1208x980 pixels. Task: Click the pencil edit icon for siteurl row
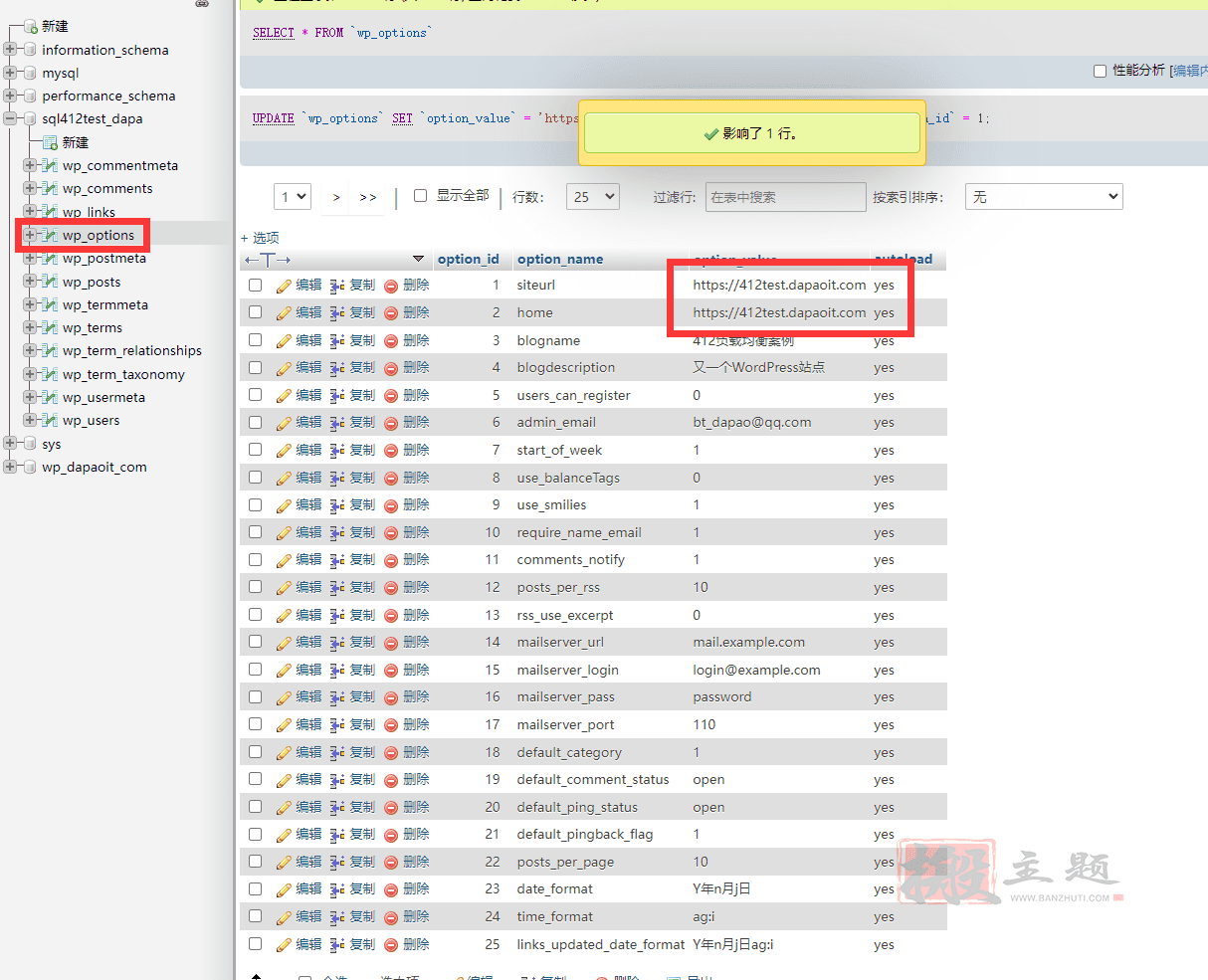click(x=284, y=286)
